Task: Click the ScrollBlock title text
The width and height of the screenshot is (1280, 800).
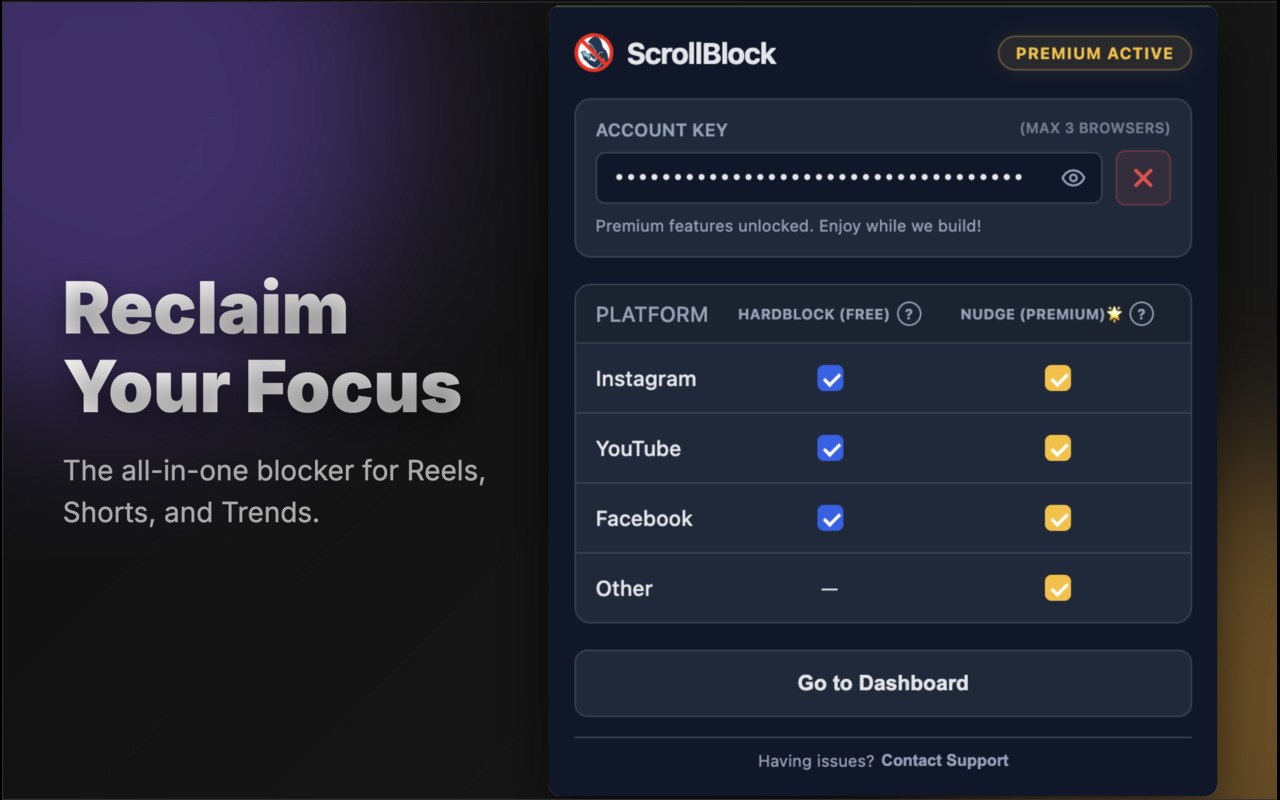Action: coord(701,54)
